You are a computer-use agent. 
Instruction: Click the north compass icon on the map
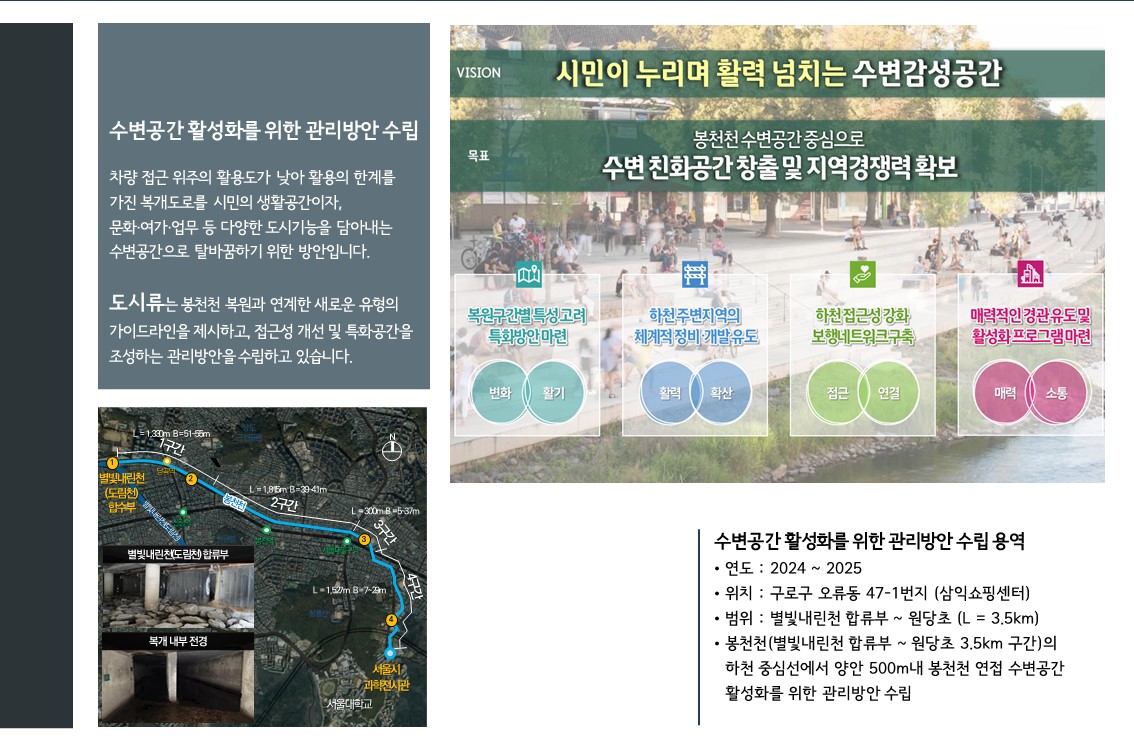[x=393, y=447]
